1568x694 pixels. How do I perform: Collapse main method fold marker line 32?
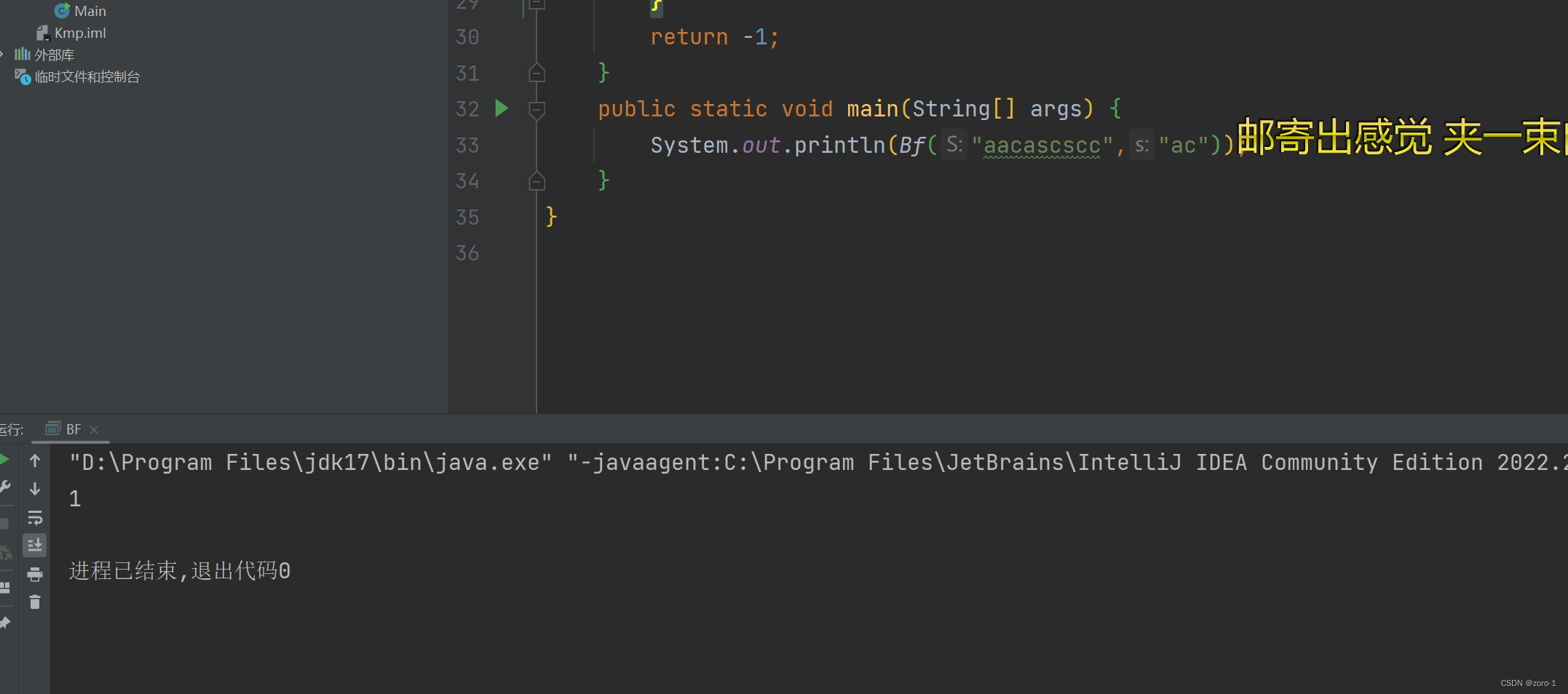(x=537, y=109)
